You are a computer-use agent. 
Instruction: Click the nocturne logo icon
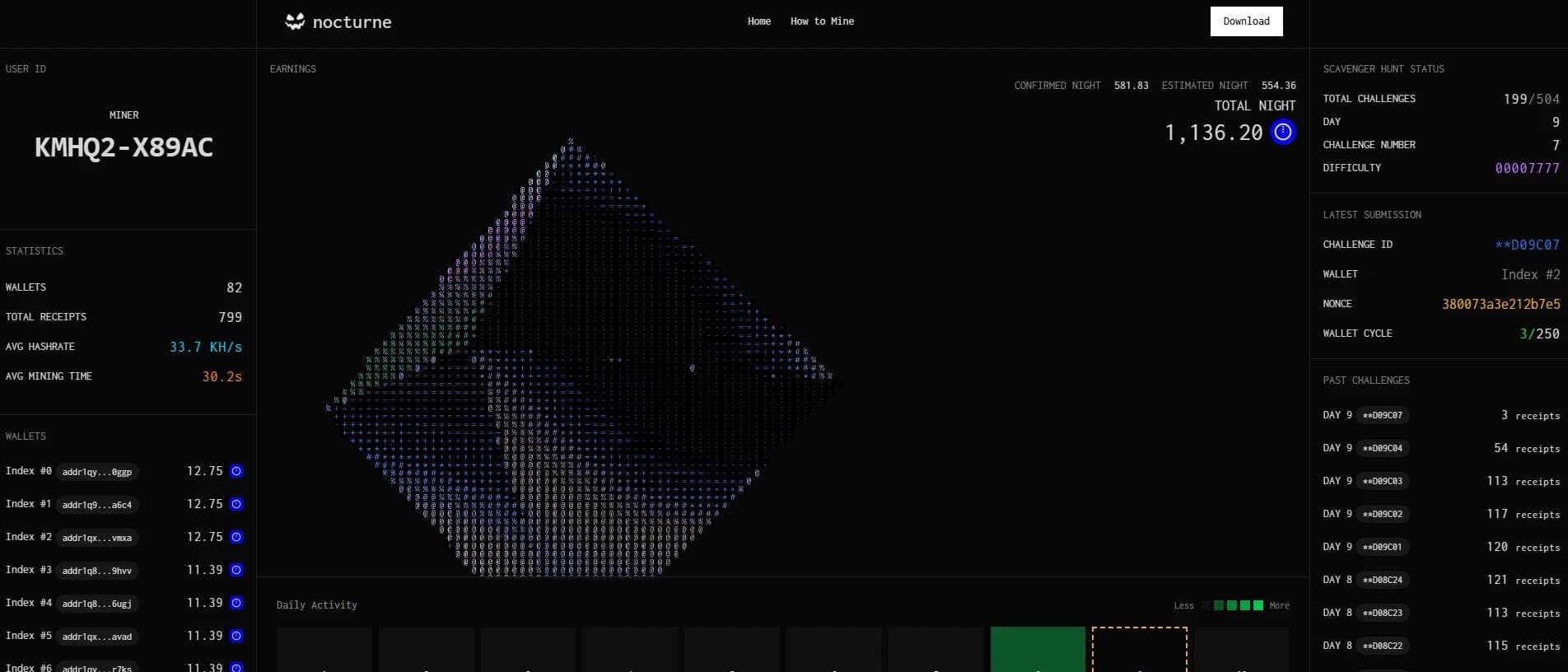pos(295,21)
